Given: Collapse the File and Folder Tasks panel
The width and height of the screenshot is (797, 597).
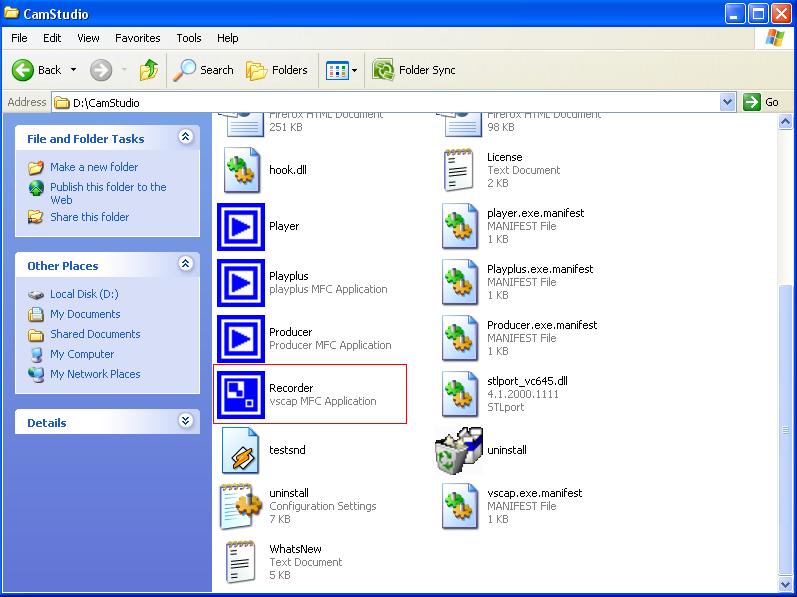Looking at the screenshot, I should click(x=186, y=137).
